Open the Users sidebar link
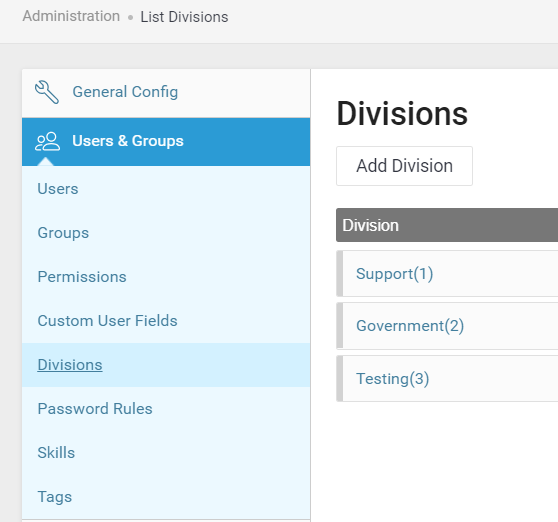 pos(58,189)
